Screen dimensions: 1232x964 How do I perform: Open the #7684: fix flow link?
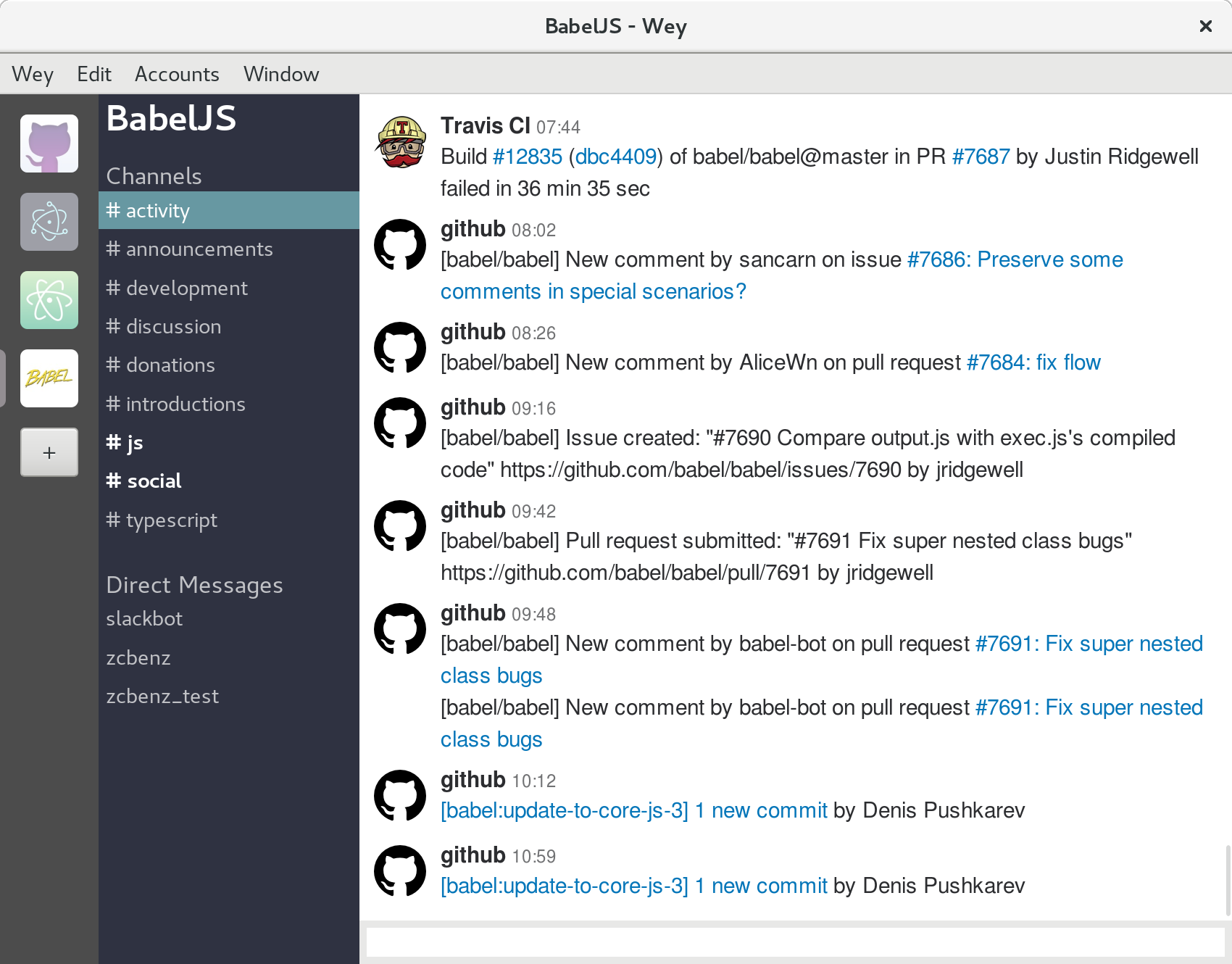coord(1033,362)
